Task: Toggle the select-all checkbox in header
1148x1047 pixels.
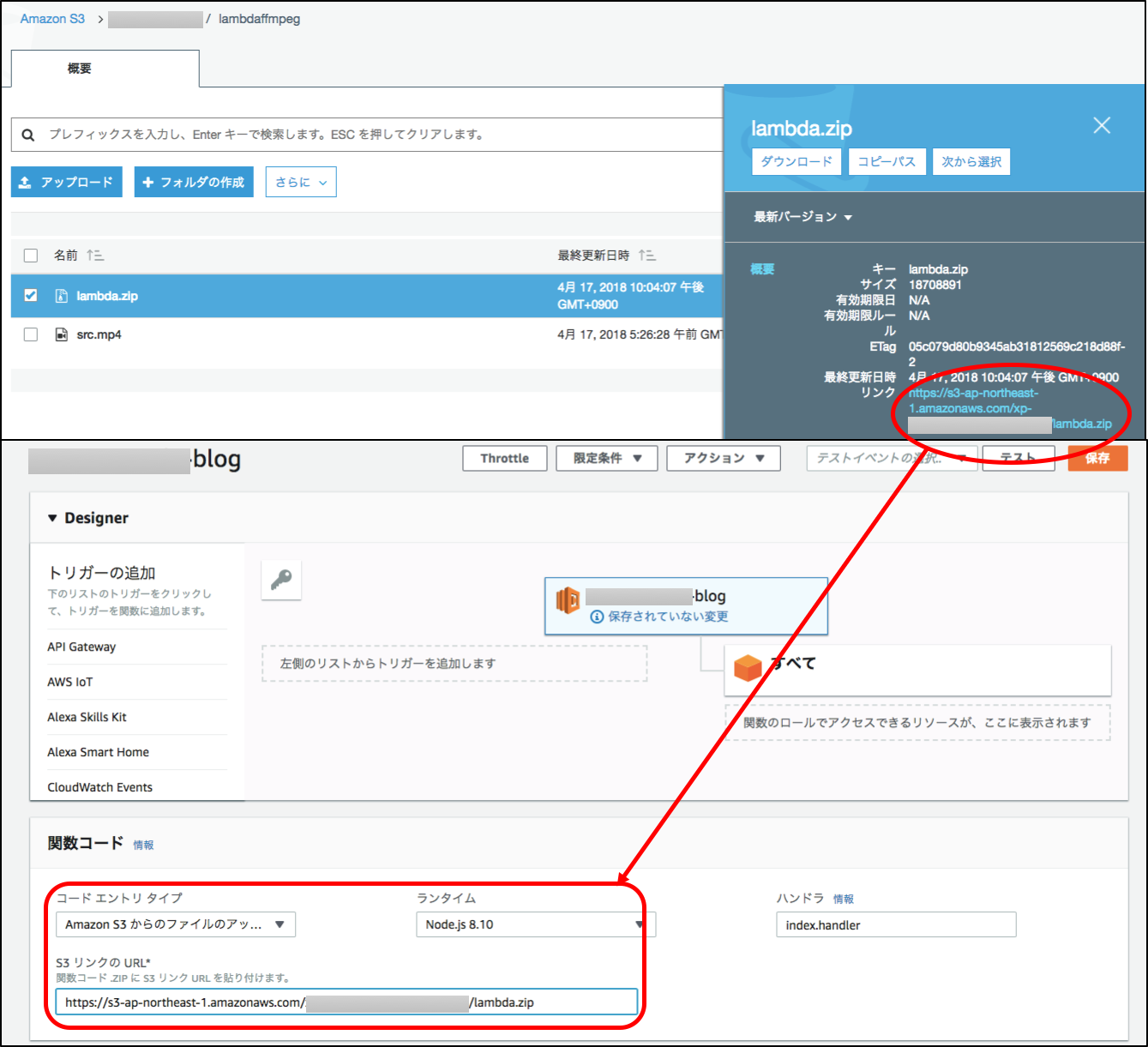Action: click(x=31, y=256)
